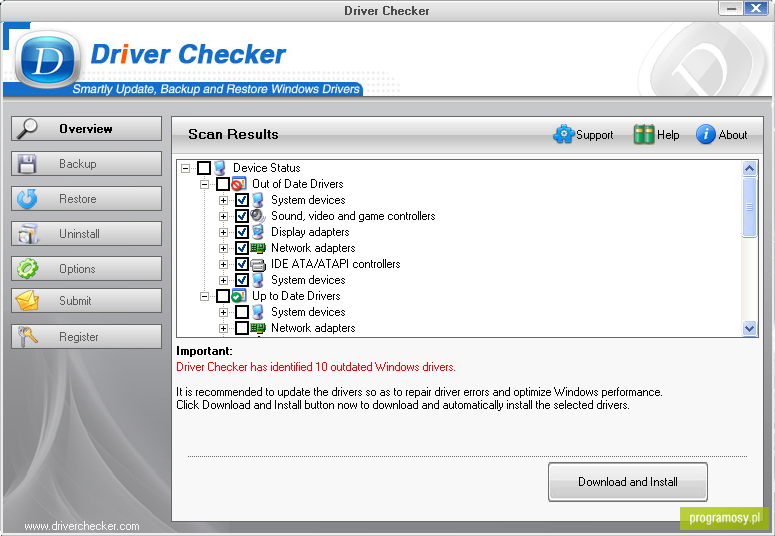
Task: Uncheck the first System devices checkbox under Out of Date
Action: [x=242, y=200]
